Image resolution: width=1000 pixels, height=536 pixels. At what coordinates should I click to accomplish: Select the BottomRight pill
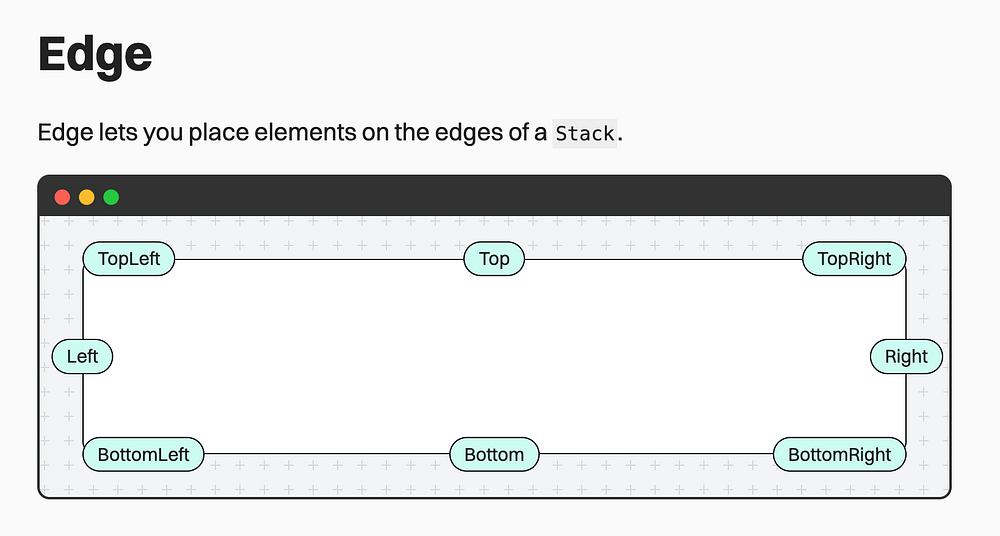(839, 454)
